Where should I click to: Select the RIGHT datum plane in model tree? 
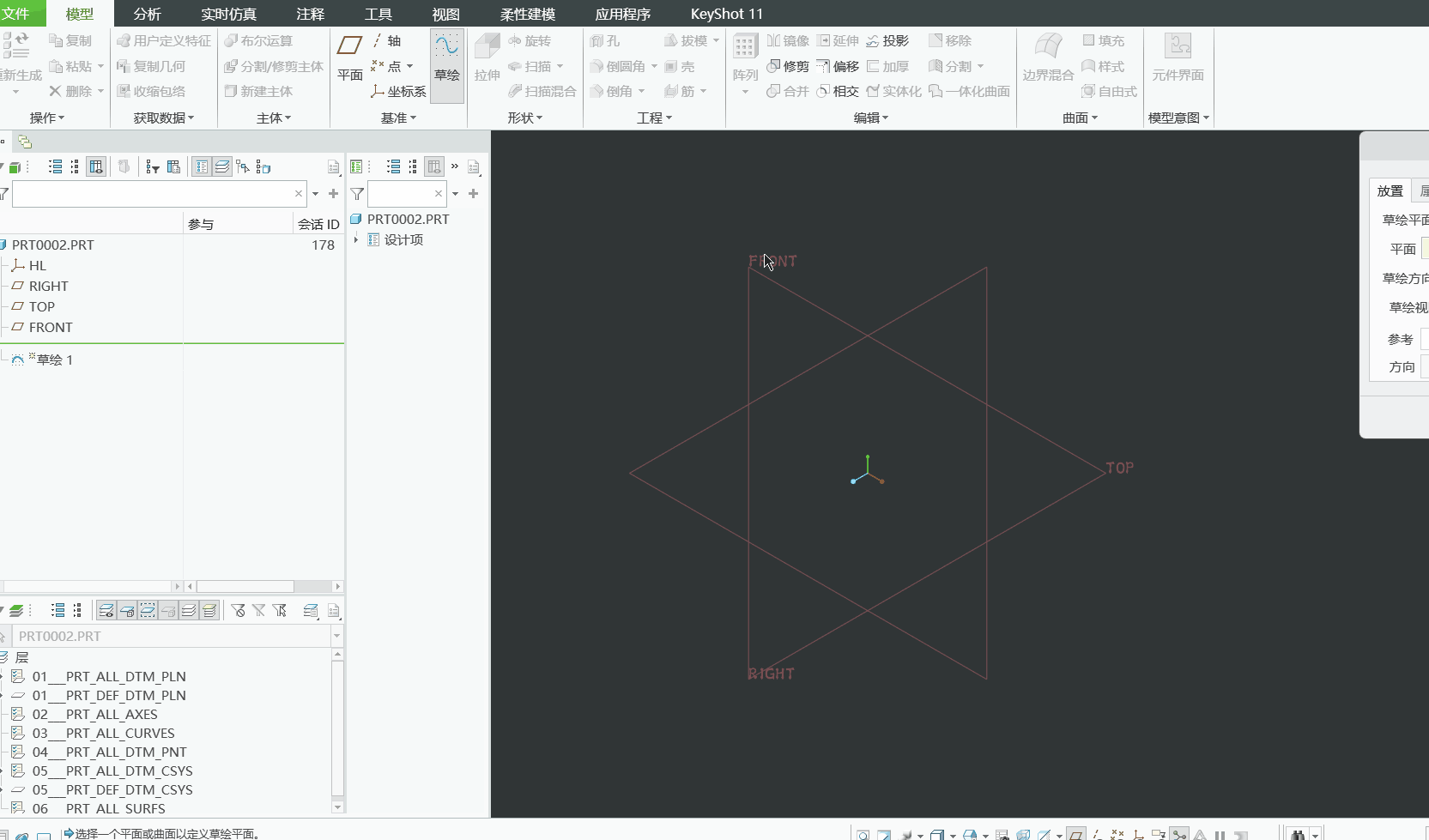48,286
